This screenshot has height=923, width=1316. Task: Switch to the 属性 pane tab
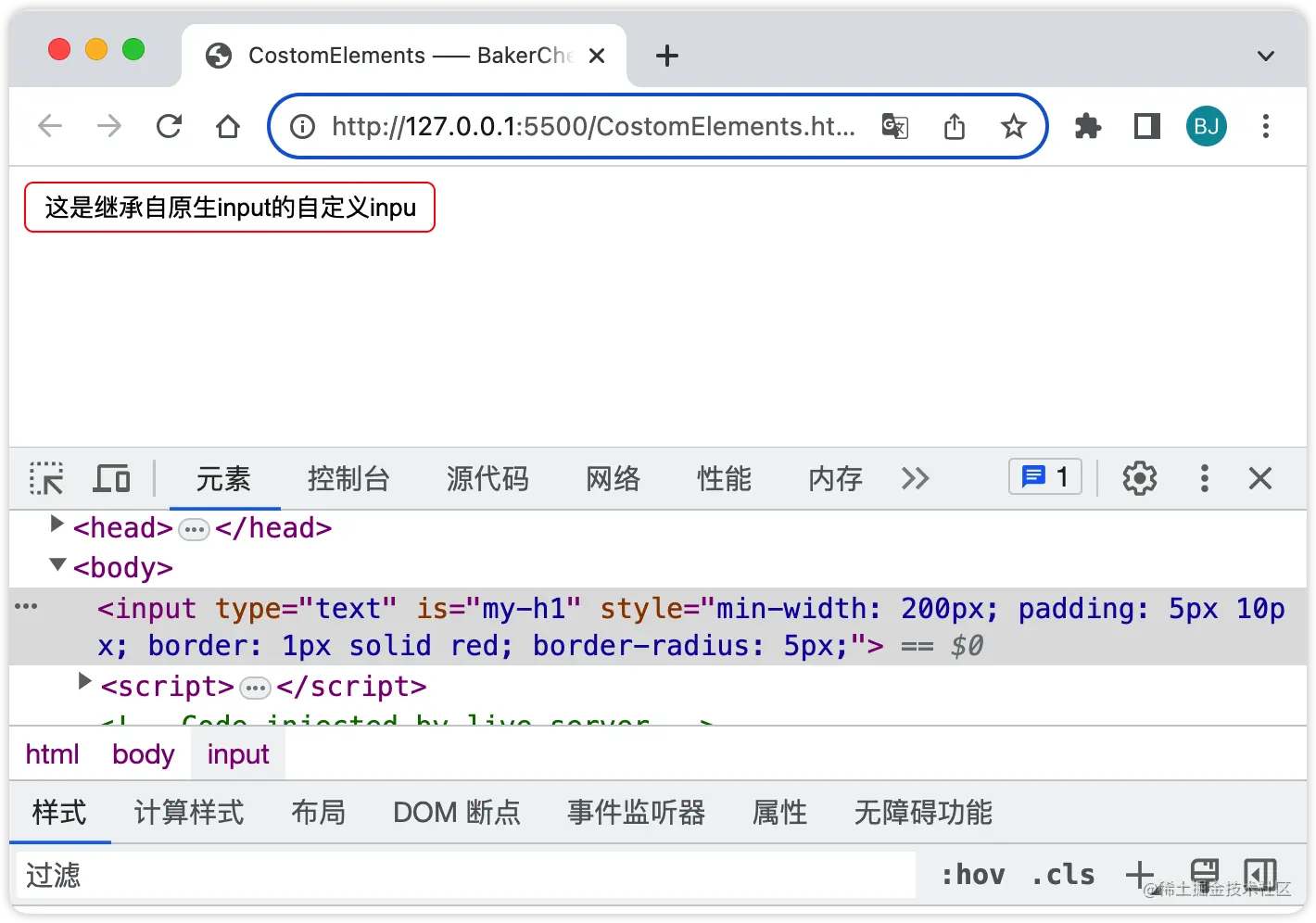pos(779,813)
